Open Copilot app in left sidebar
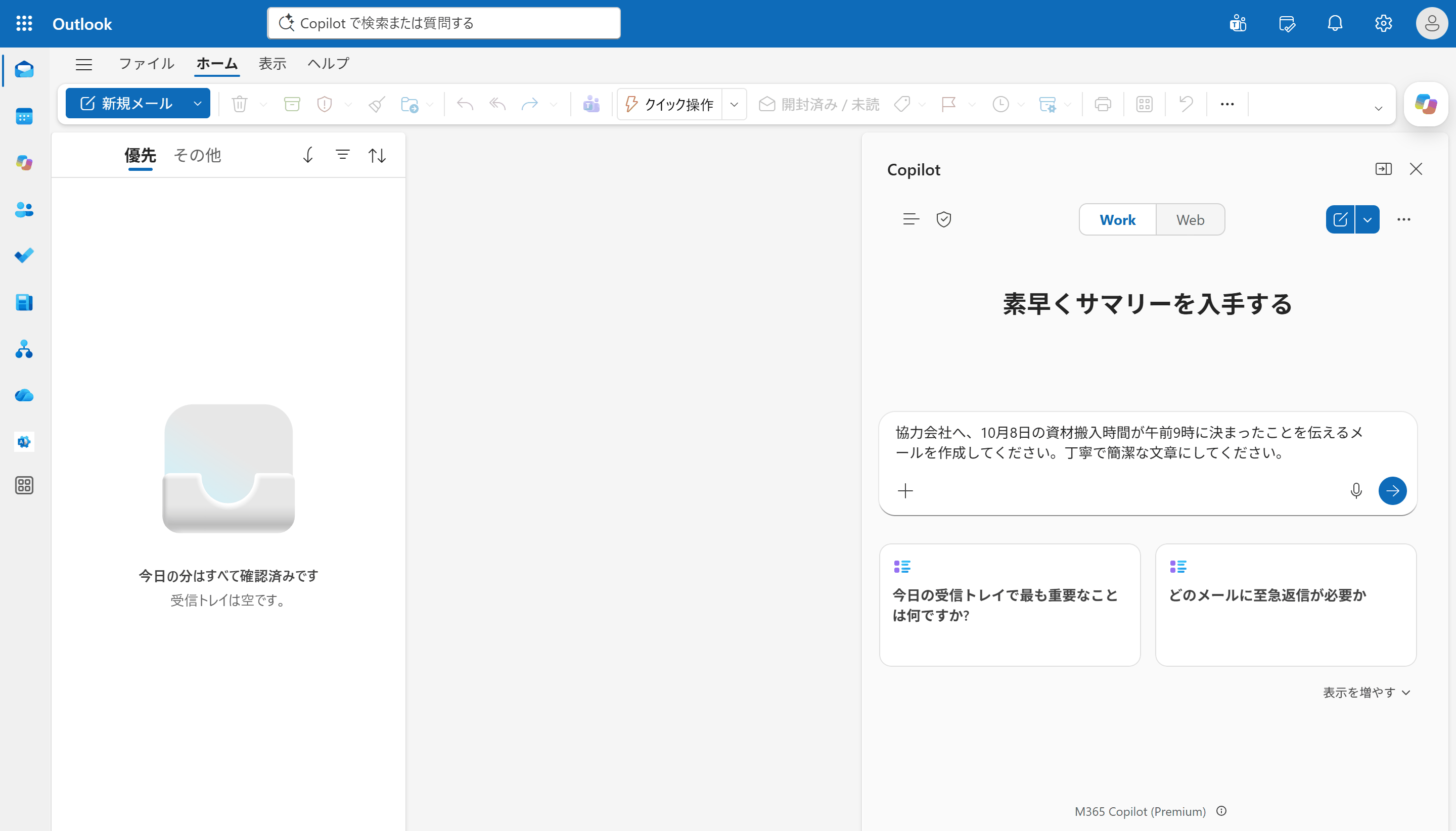1456x831 pixels. click(24, 163)
